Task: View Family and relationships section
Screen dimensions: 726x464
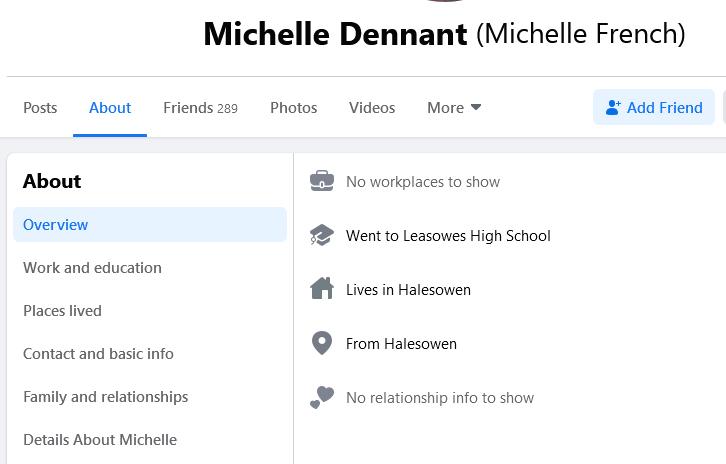Action: [x=105, y=397]
